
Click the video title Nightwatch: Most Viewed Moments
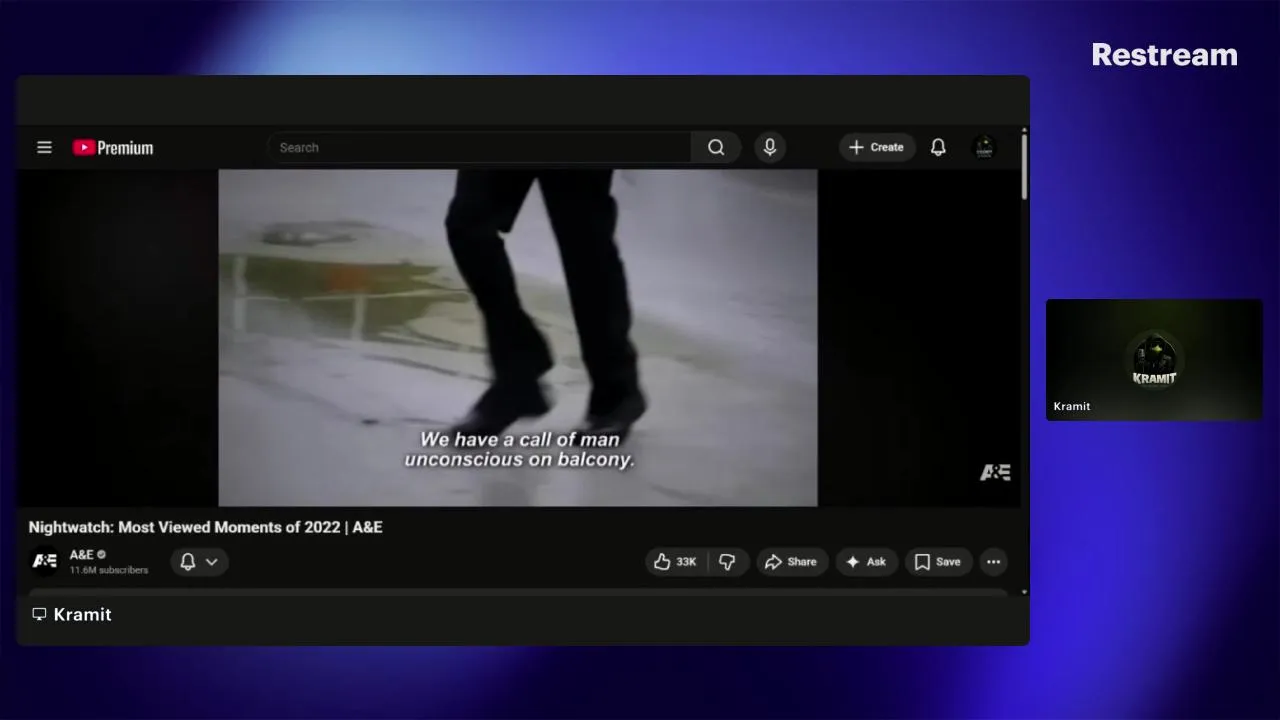[205, 527]
